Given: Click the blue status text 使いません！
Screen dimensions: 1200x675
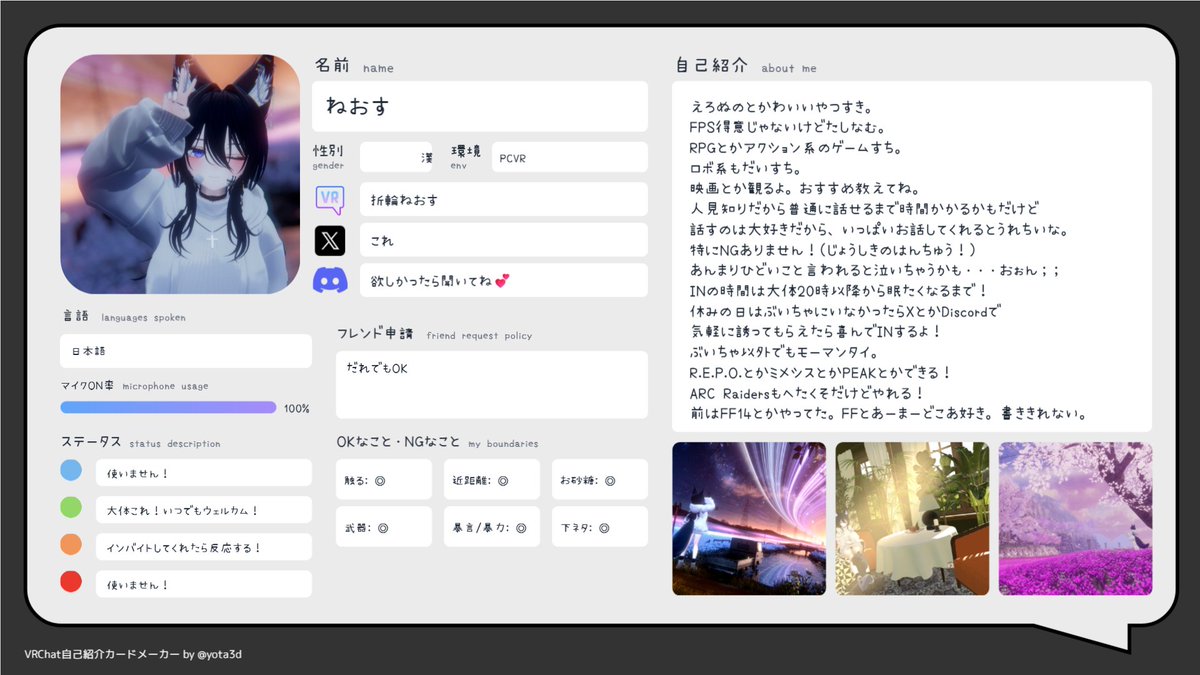Looking at the screenshot, I should pos(204,472).
